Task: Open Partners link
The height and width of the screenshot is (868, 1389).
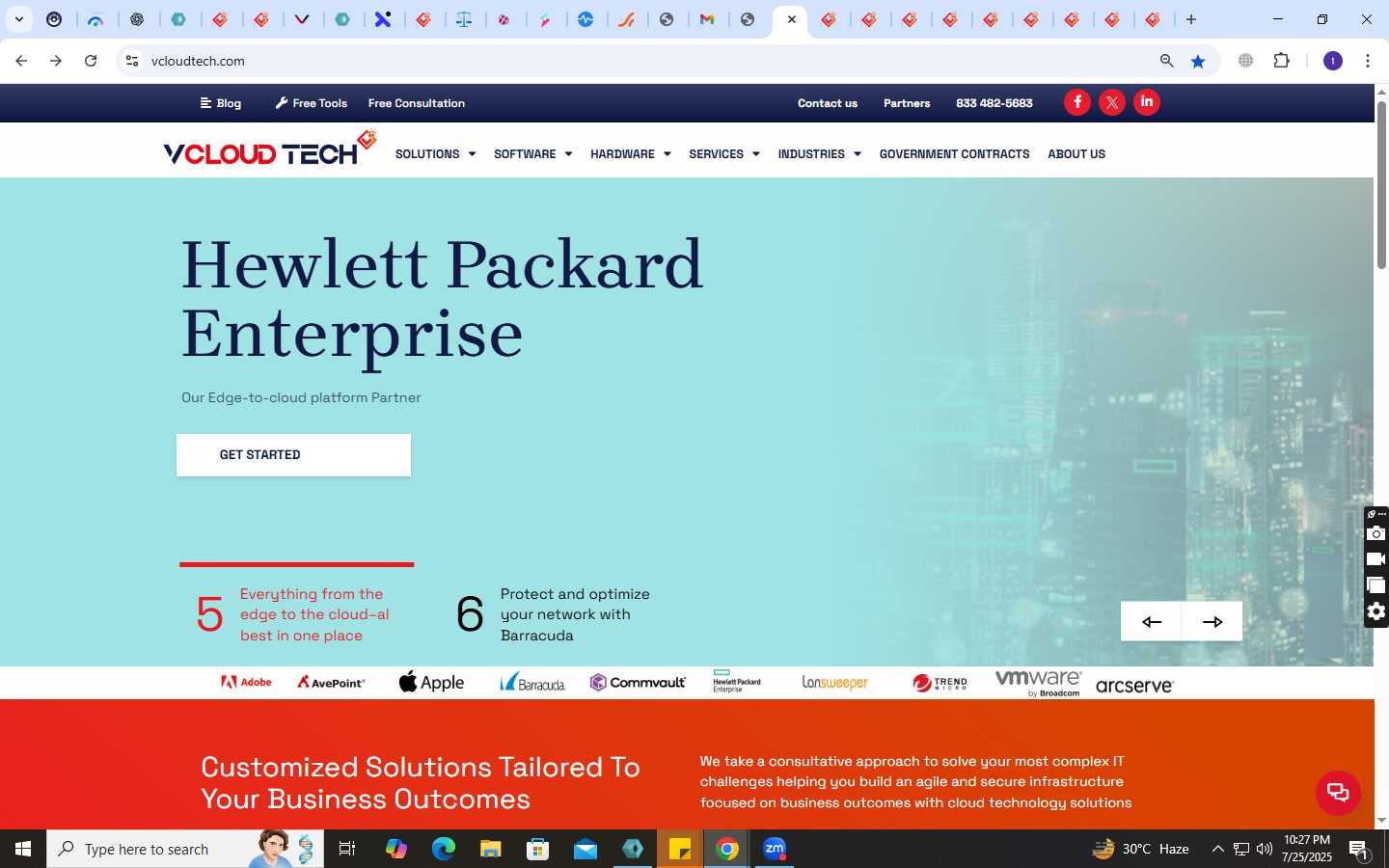Action: pyautogui.click(x=907, y=103)
